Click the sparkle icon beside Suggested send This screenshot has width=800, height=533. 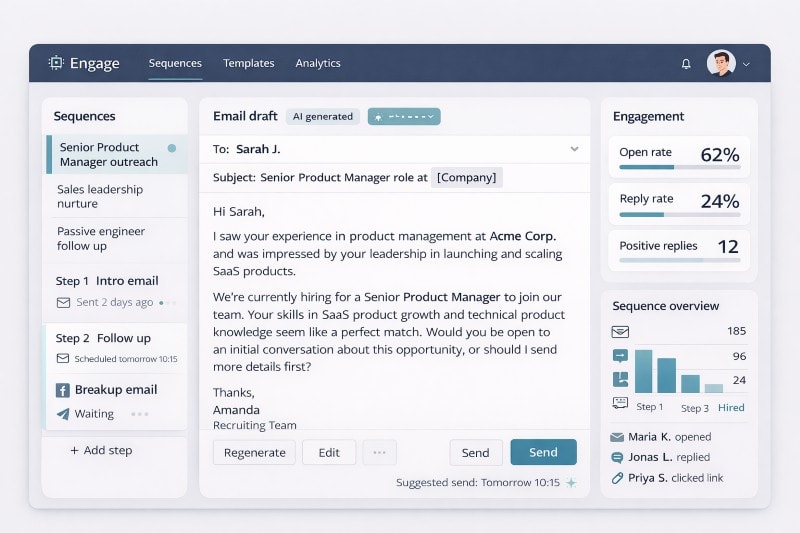pyautogui.click(x=571, y=483)
